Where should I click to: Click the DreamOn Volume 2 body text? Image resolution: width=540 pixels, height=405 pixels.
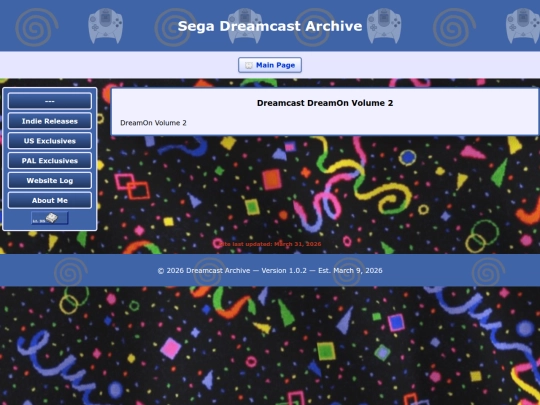coord(153,123)
